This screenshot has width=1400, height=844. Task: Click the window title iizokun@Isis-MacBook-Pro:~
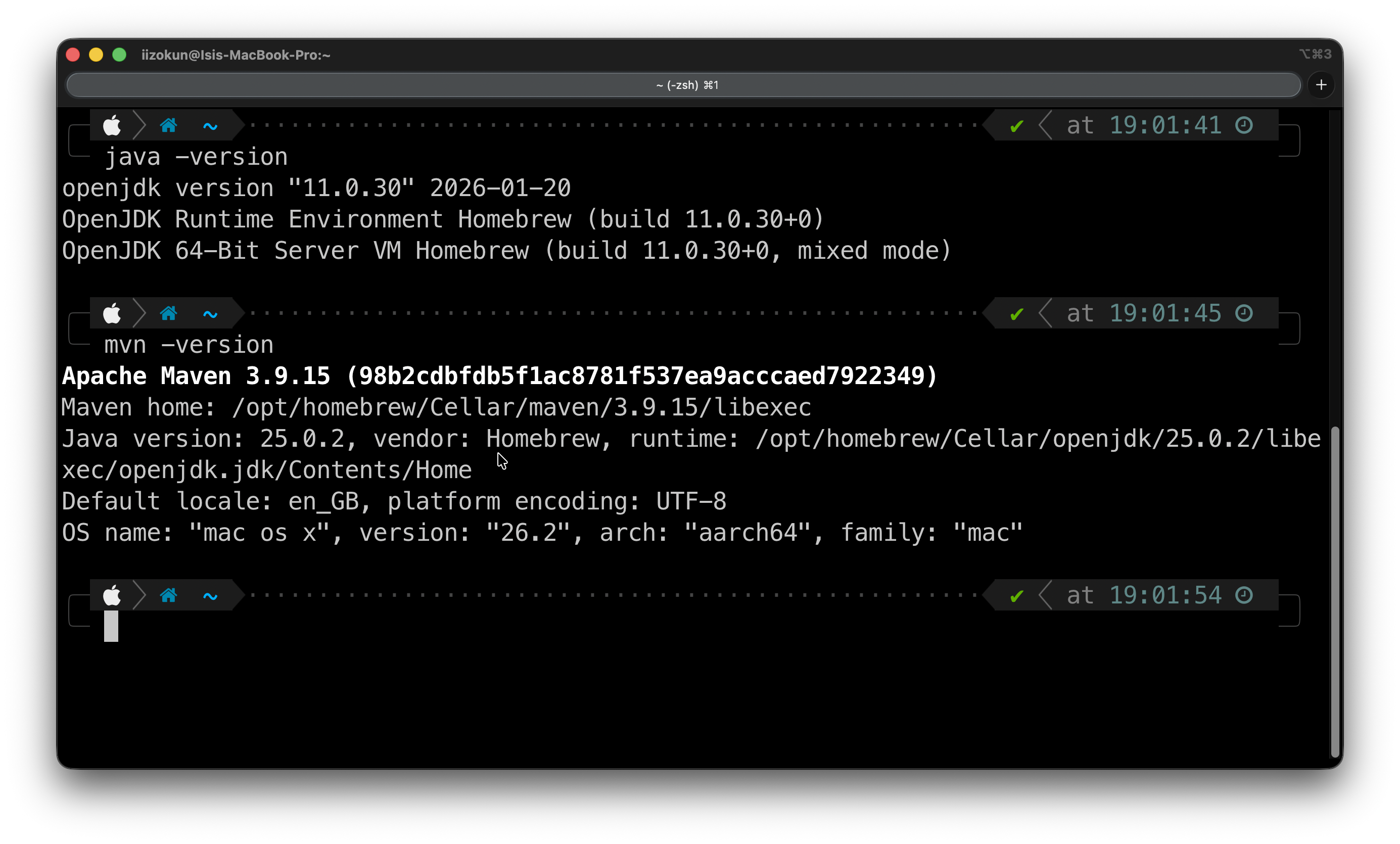(236, 55)
